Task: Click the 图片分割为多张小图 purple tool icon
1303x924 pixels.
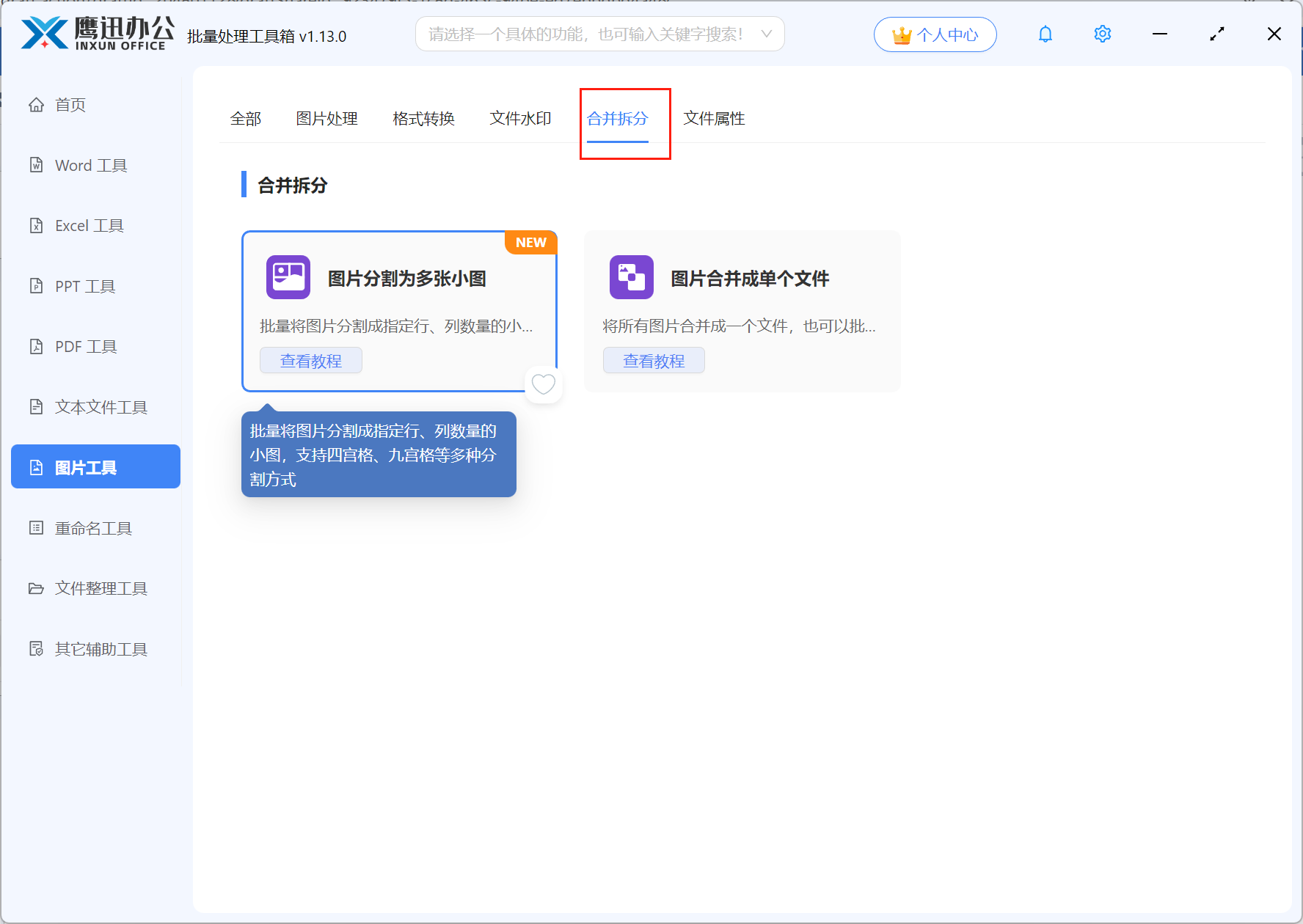Action: point(288,277)
